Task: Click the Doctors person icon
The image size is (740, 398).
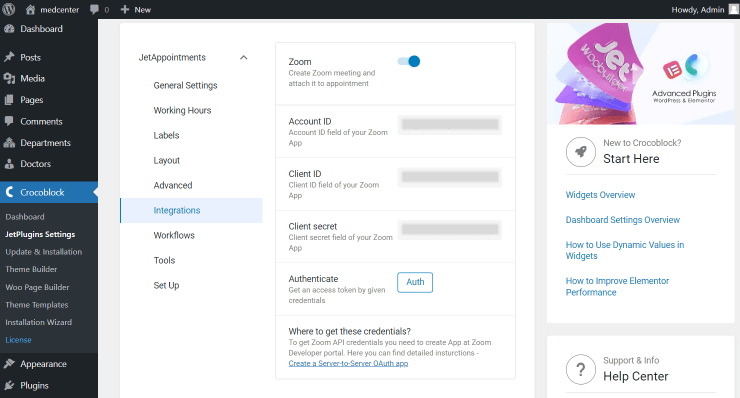Action: (x=9, y=164)
